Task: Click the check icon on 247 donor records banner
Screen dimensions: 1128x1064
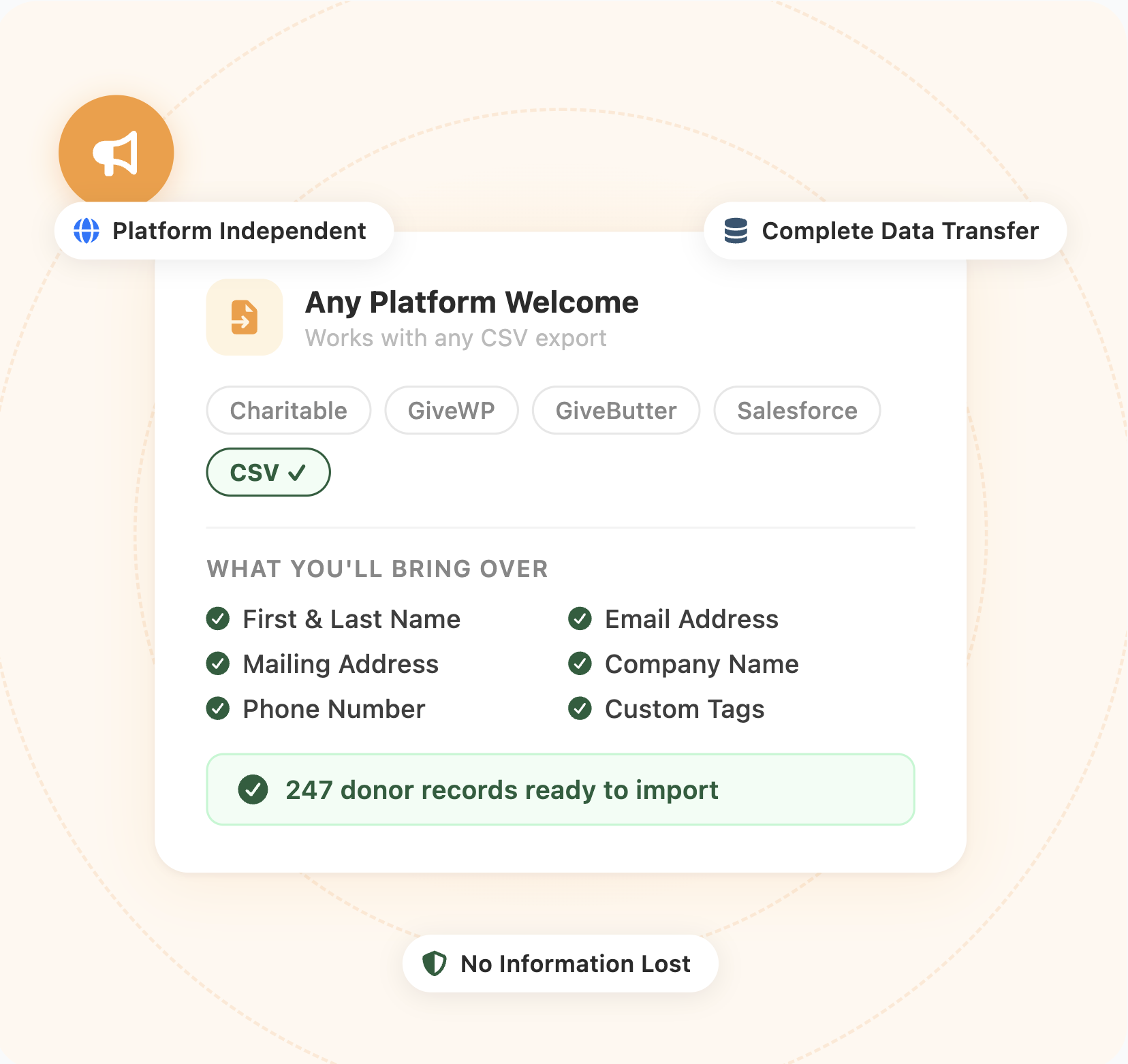Action: point(253,790)
